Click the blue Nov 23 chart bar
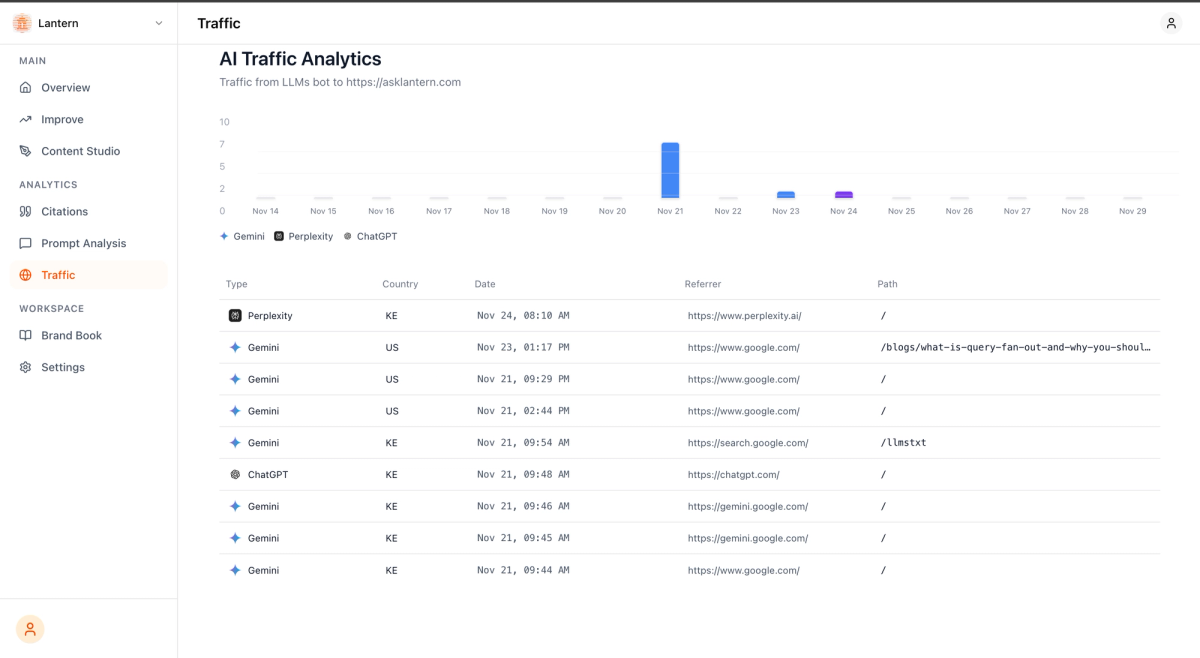 [786, 195]
